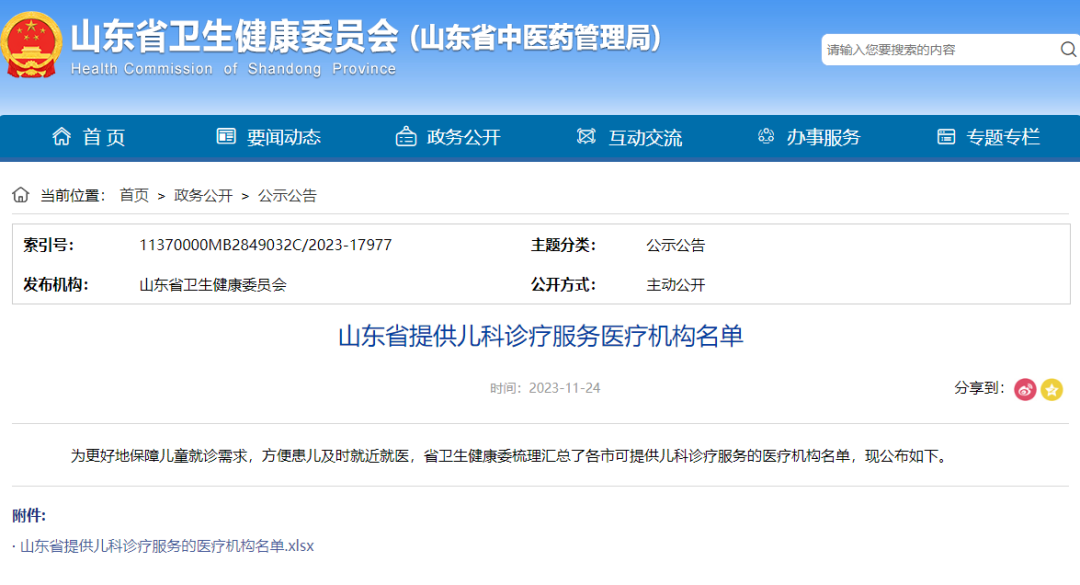This screenshot has height=585, width=1080.
Task: Click the English subtitle Health Commission of Shandong Province
Action: [x=233, y=69]
